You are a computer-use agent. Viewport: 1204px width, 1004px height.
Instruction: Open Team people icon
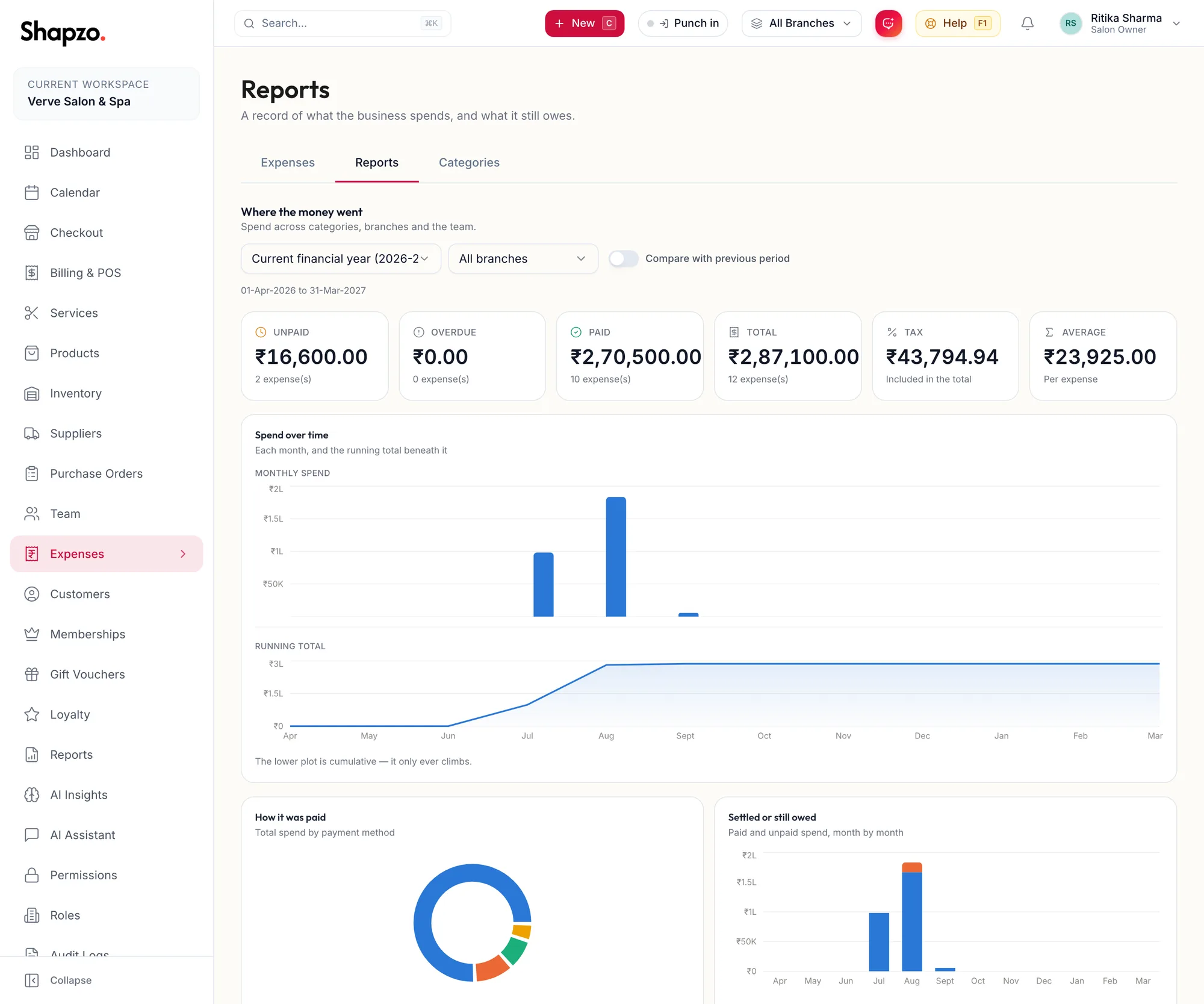coord(31,514)
